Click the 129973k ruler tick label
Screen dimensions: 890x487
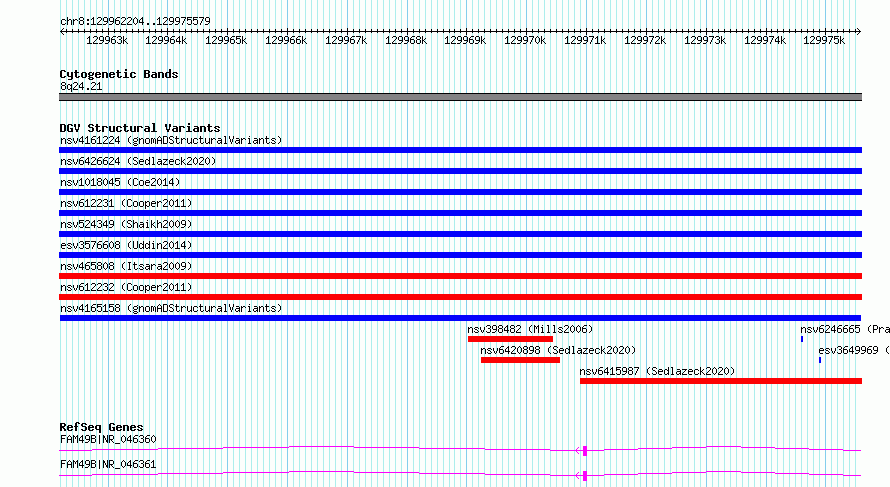coord(705,40)
